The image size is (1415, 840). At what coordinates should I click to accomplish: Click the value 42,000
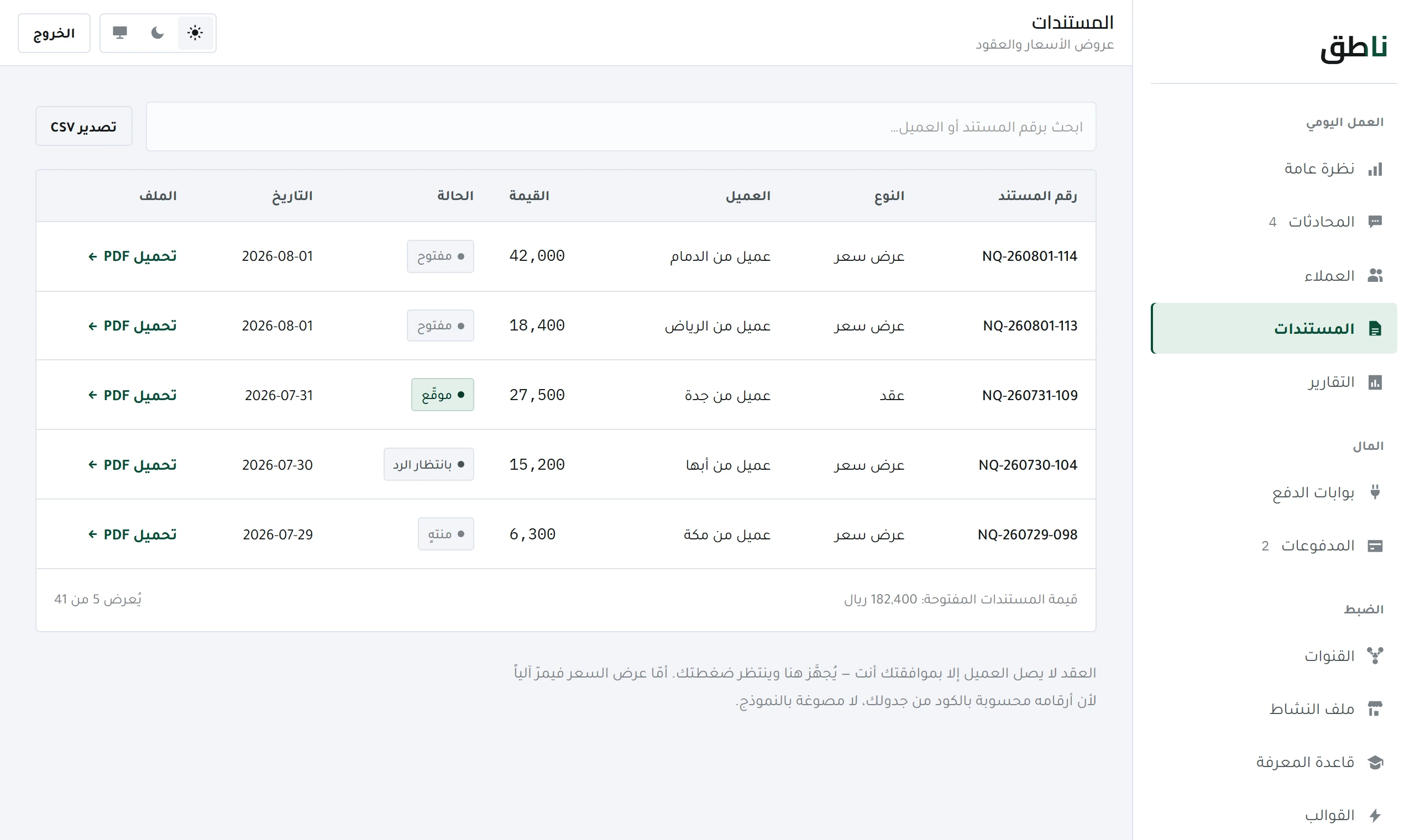point(537,256)
